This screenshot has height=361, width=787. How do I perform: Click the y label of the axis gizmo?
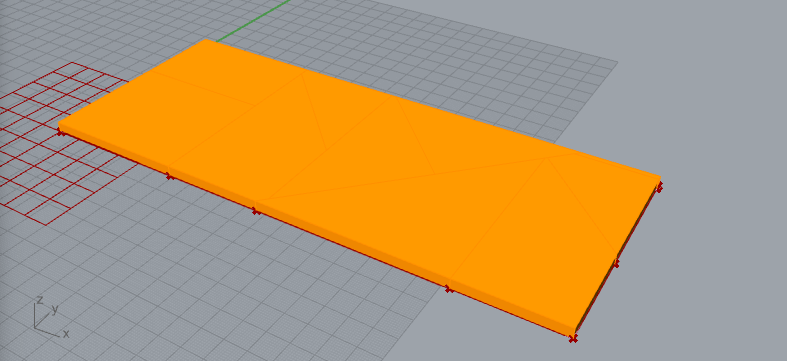click(55, 309)
